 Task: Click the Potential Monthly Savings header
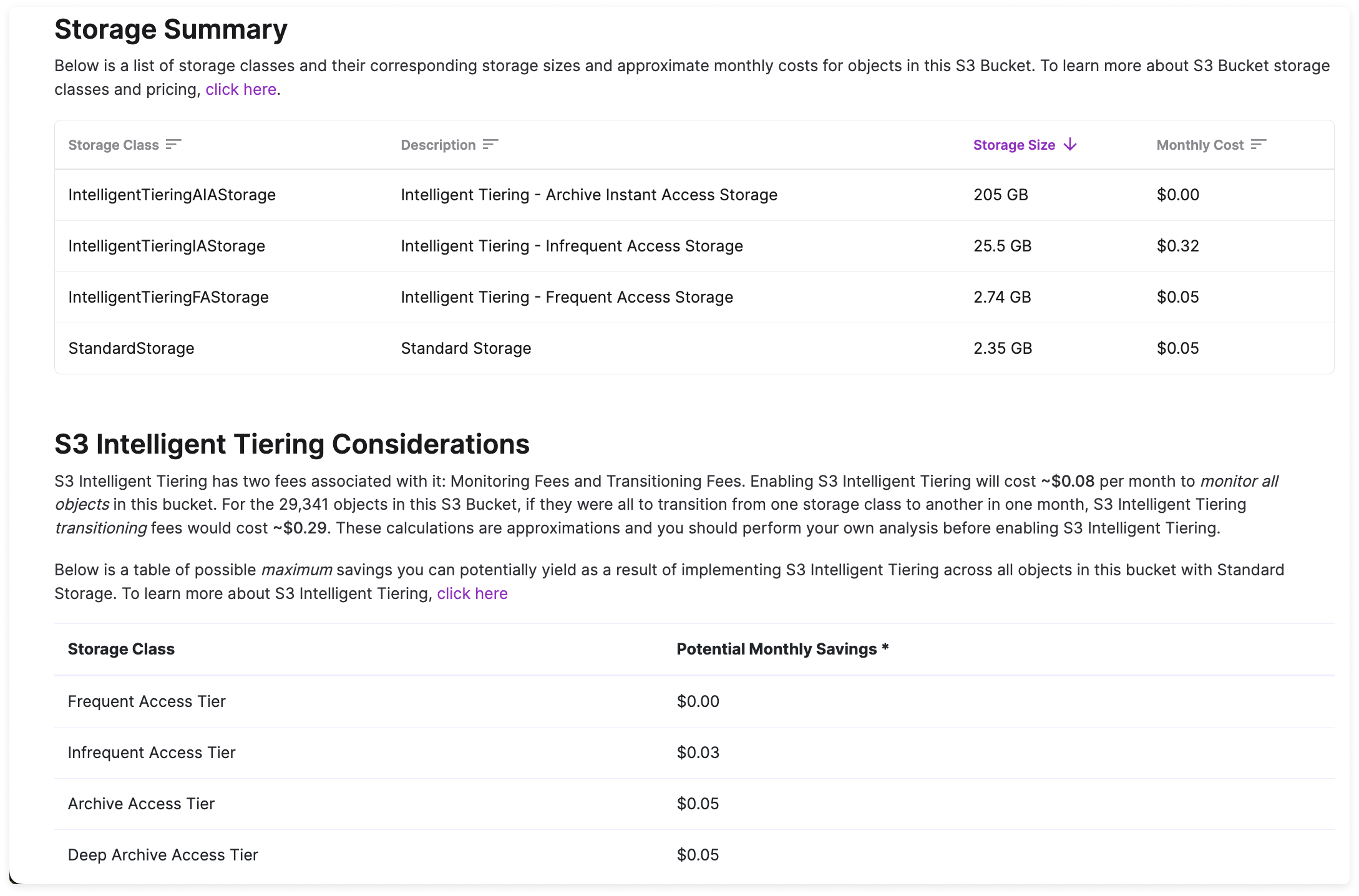point(782,649)
